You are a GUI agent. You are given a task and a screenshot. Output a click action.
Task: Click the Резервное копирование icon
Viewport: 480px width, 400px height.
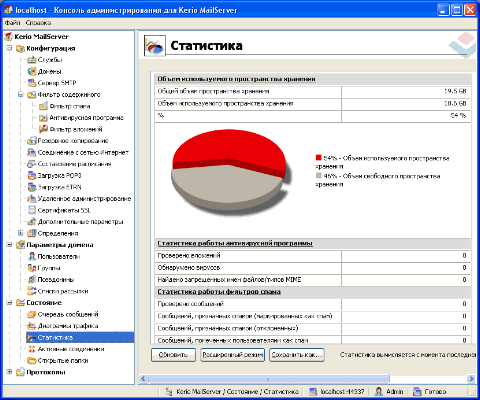pyautogui.click(x=32, y=141)
